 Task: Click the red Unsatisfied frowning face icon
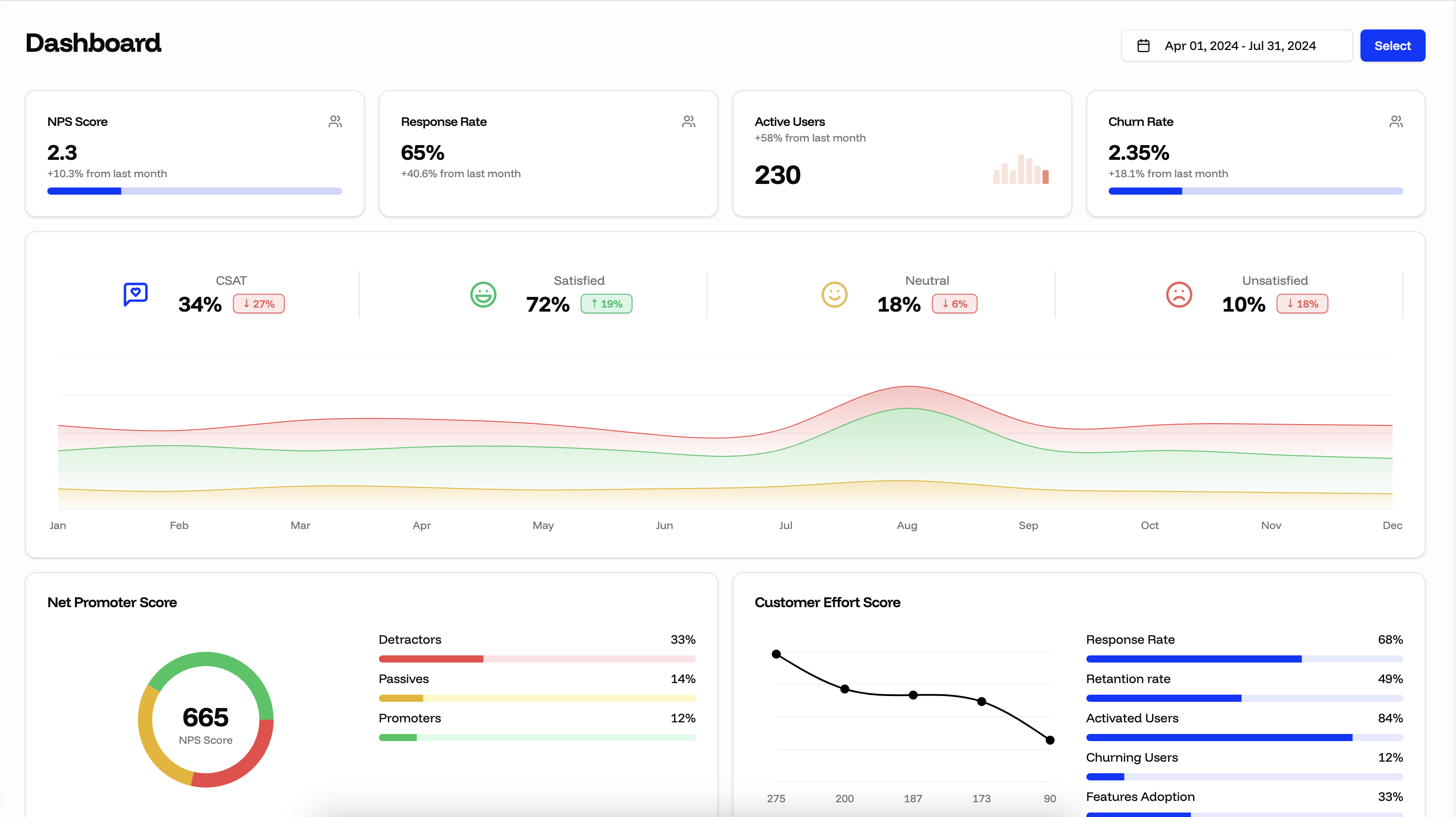[x=1179, y=295]
